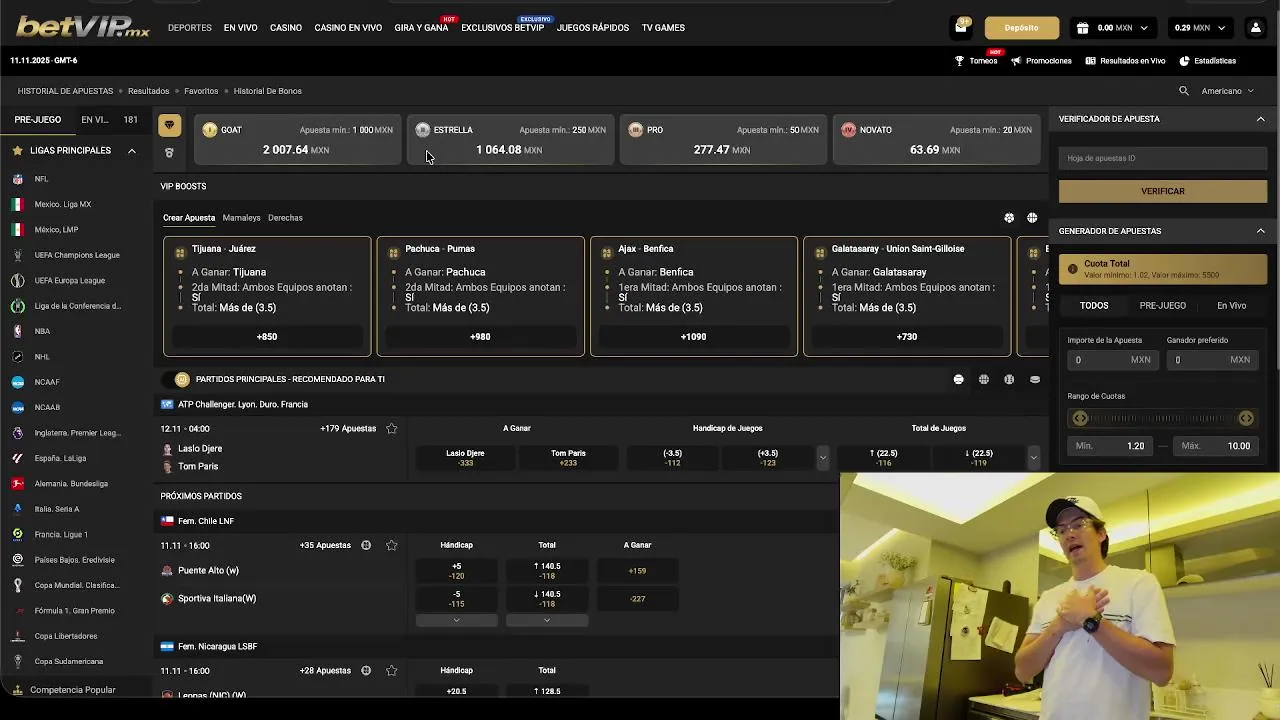Click the Depósito button
1280x720 pixels.
(1021, 28)
